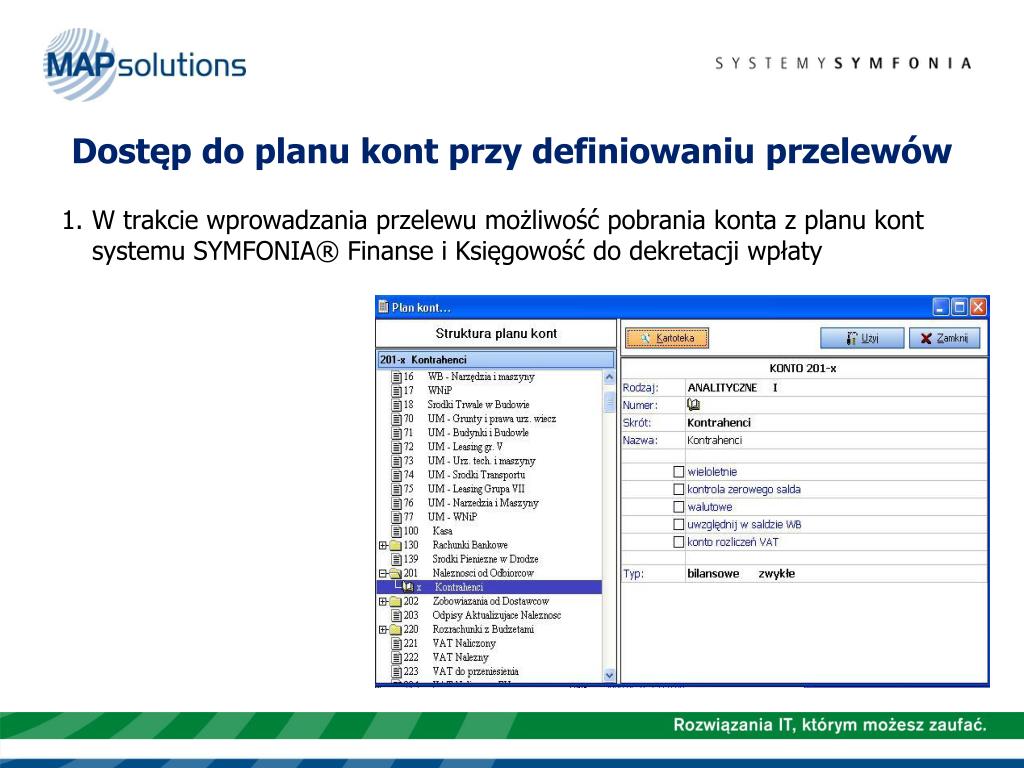Click scrollbar up arrow in account tree

click(x=609, y=377)
